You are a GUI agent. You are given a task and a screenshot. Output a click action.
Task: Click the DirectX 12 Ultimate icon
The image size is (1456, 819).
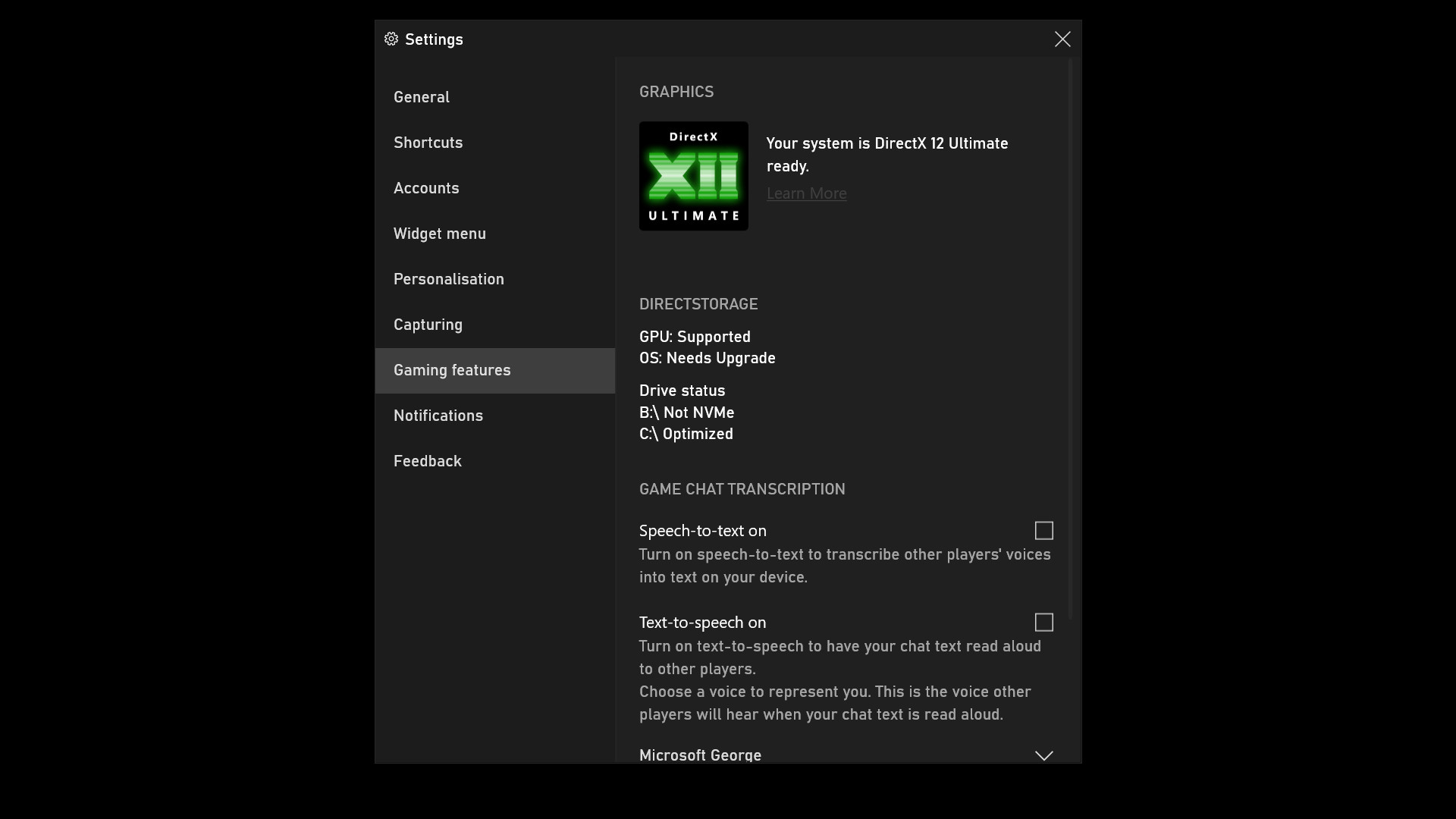694,176
